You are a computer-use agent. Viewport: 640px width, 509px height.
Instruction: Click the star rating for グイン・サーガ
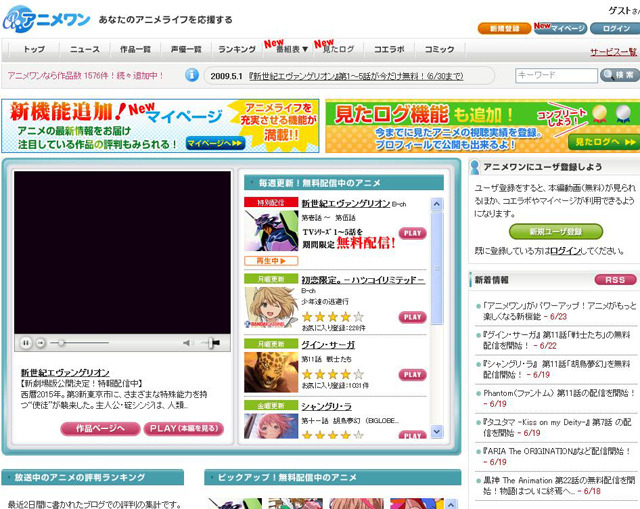pyautogui.click(x=333, y=374)
